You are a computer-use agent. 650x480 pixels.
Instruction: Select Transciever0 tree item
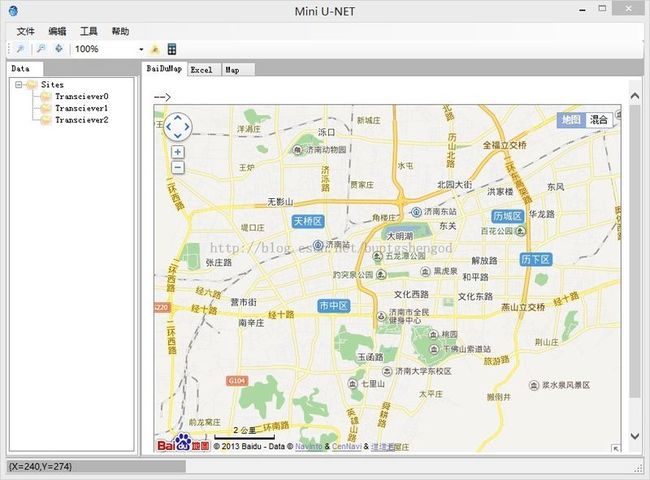click(82, 97)
